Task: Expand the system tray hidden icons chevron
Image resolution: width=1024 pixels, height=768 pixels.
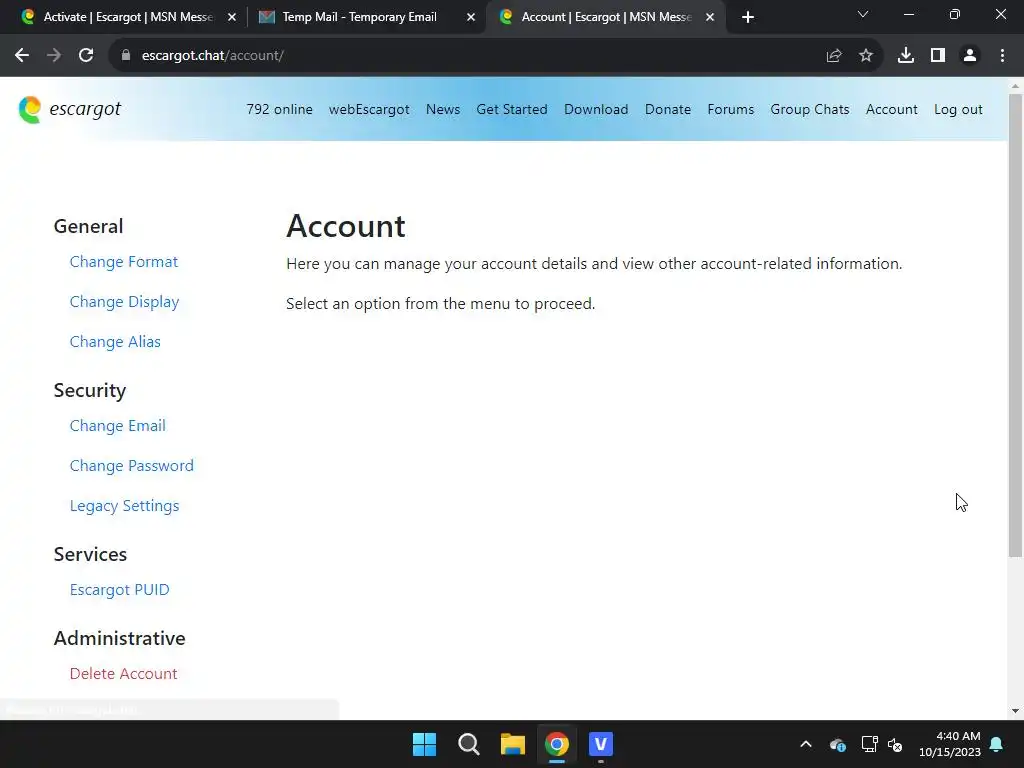Action: pyautogui.click(x=806, y=744)
